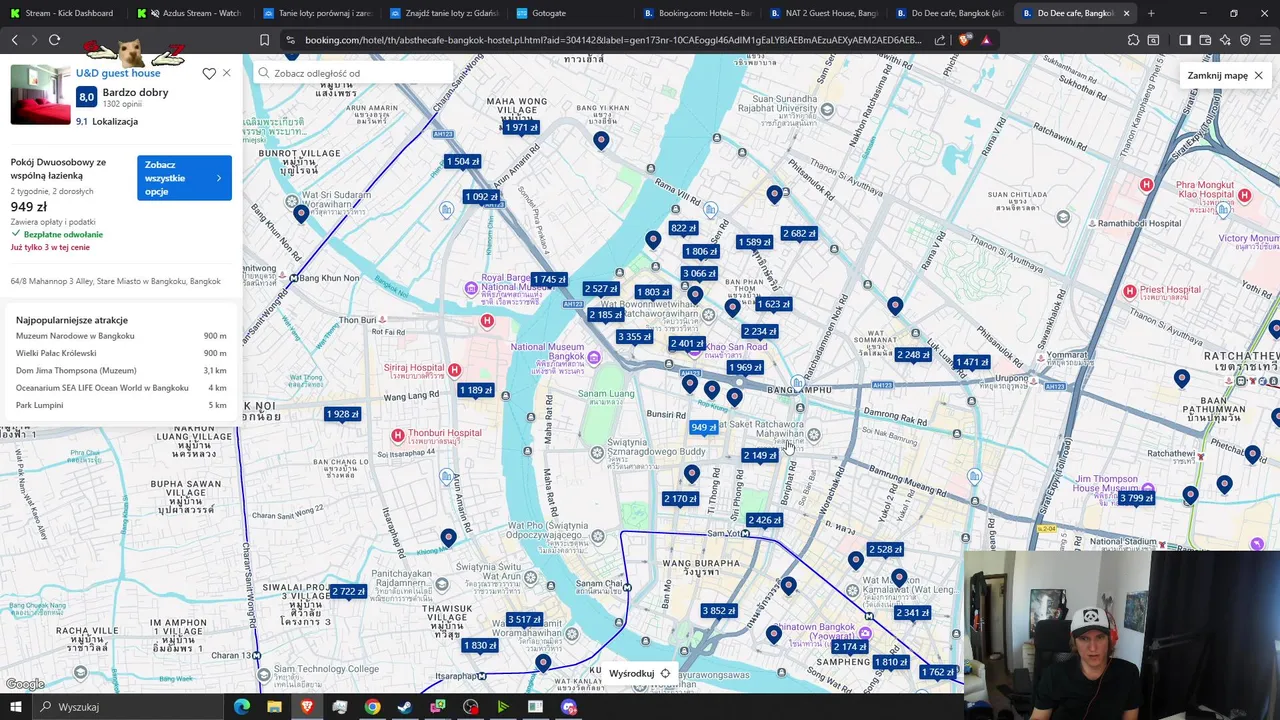Viewport: 1280px width, 720px height.
Task: Open browser extensions puzzle icon
Action: point(1133,40)
